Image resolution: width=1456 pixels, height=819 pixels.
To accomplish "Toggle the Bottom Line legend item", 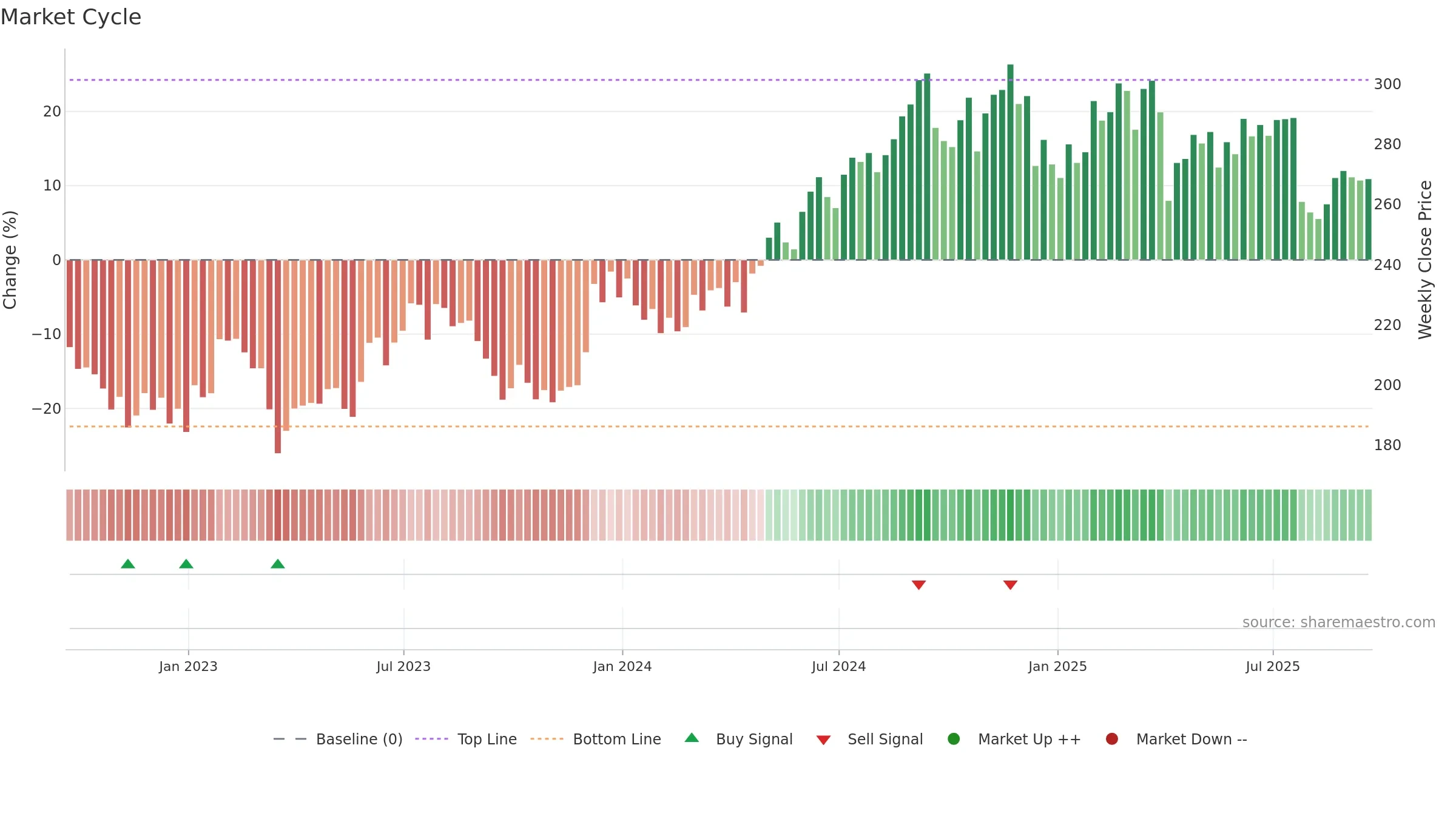I will 596,739.
